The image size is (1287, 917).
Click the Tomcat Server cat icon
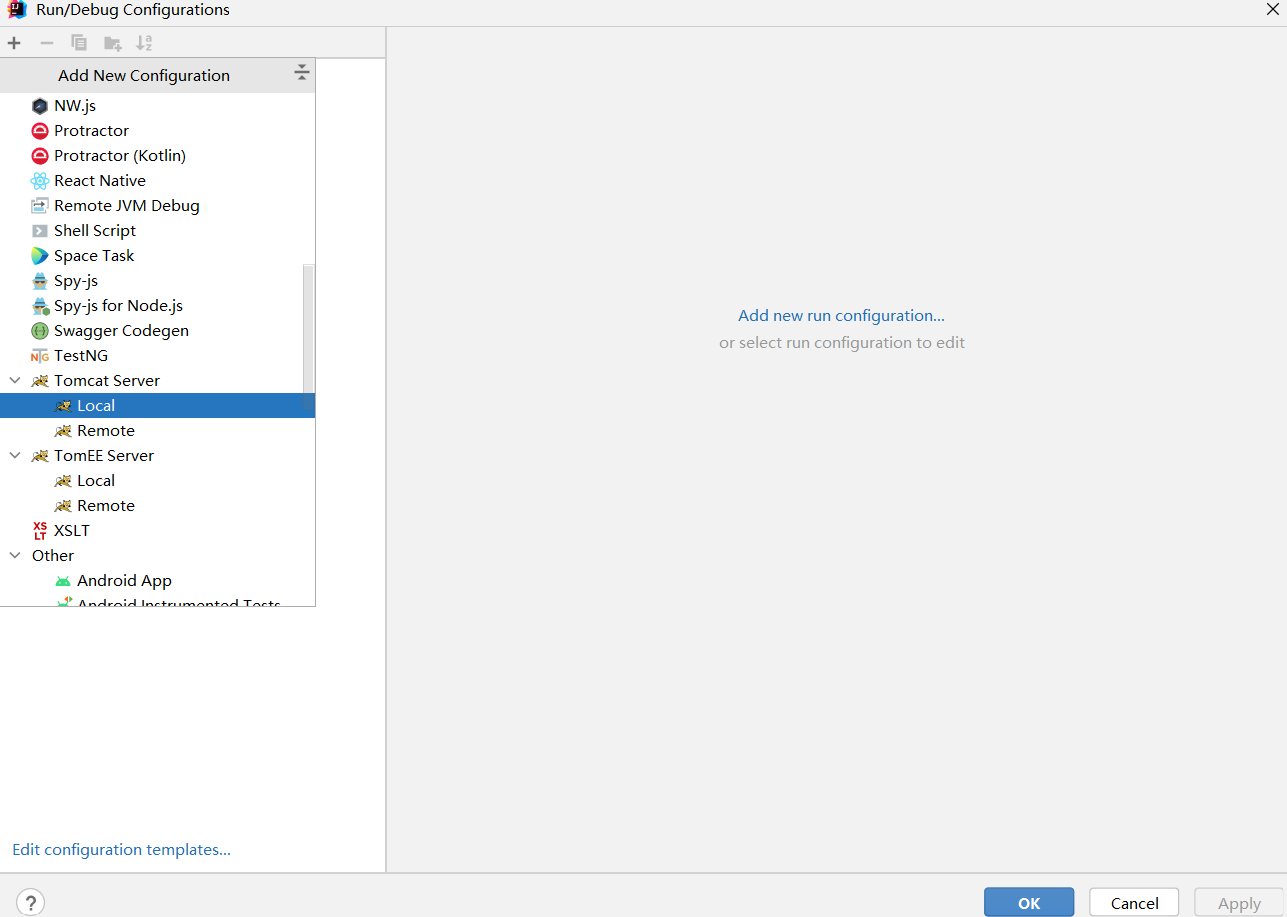click(x=40, y=381)
